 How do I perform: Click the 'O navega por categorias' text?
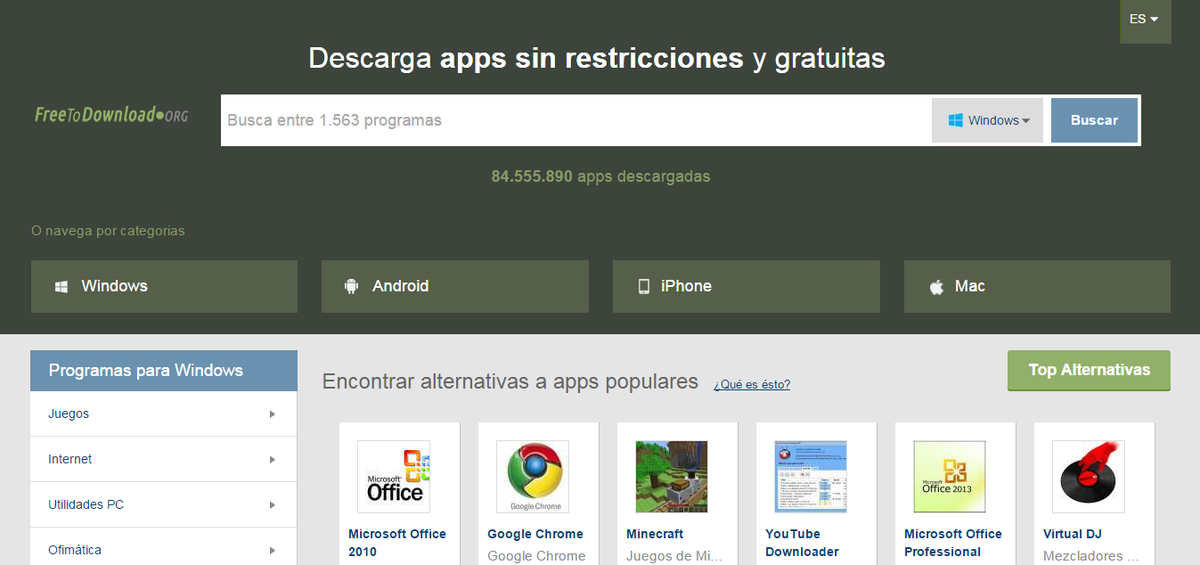(108, 231)
